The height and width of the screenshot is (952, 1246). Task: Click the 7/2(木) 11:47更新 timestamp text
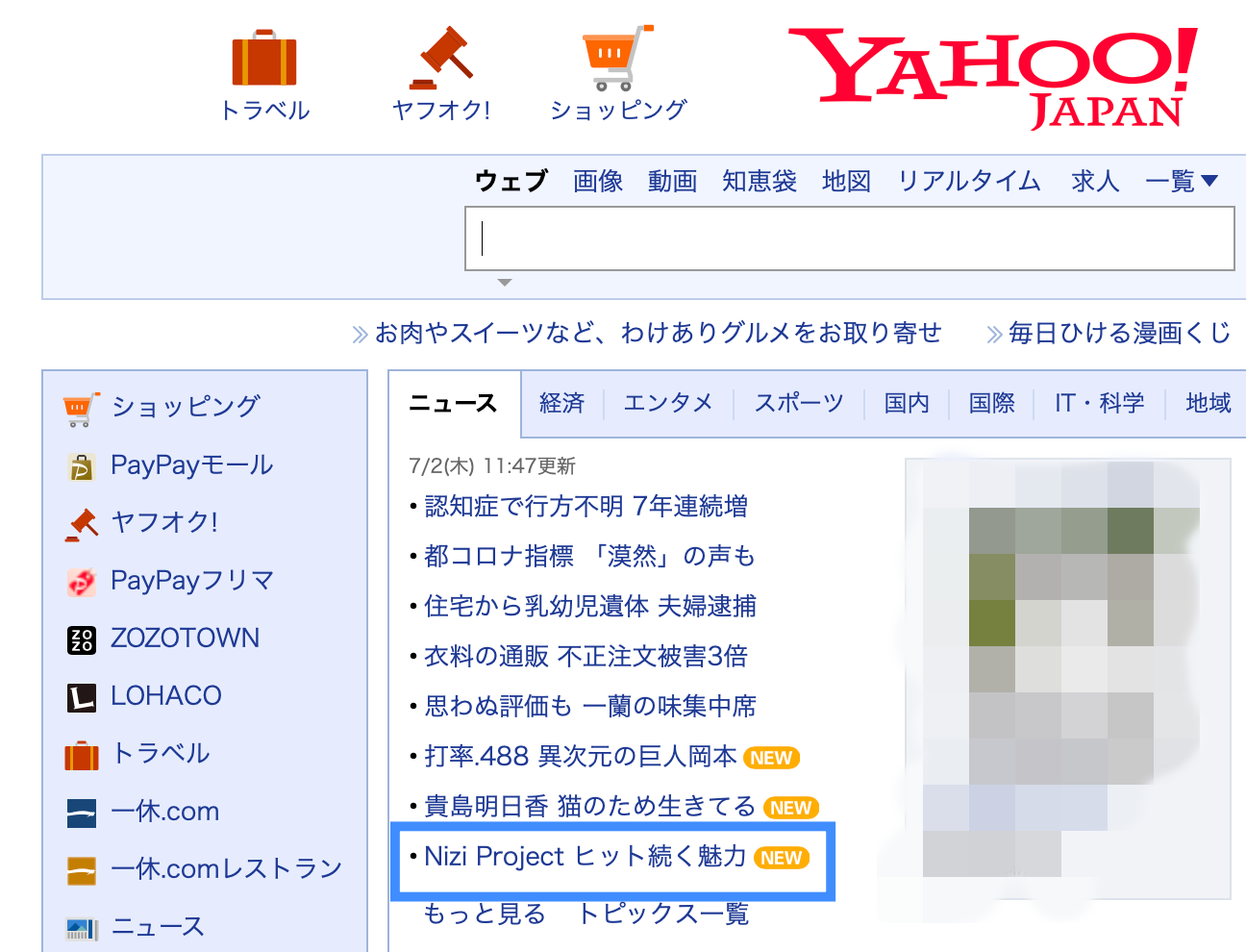coord(492,466)
